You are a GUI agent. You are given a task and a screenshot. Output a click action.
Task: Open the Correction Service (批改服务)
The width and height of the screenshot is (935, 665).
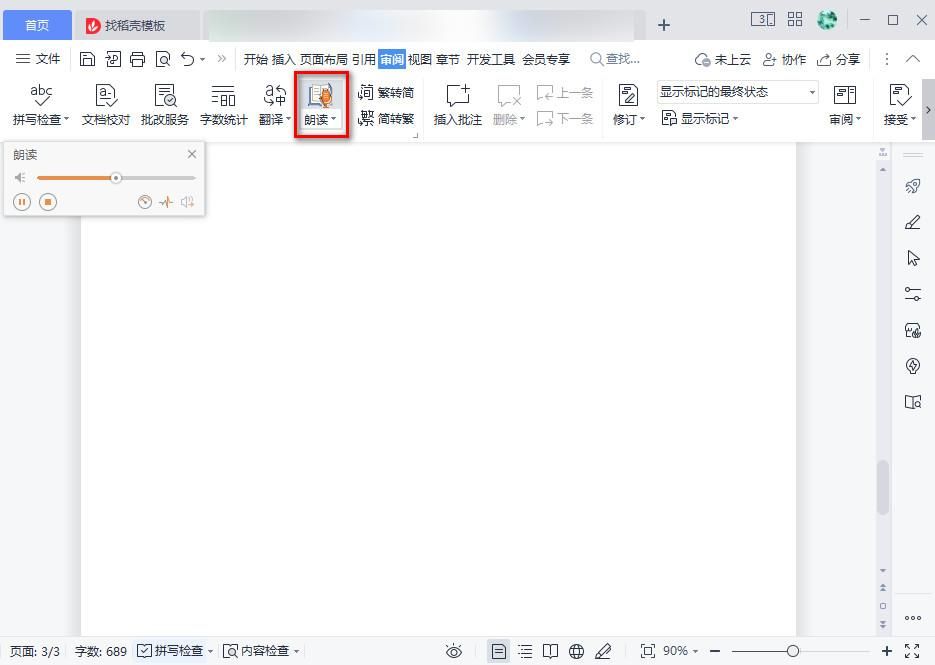point(165,104)
